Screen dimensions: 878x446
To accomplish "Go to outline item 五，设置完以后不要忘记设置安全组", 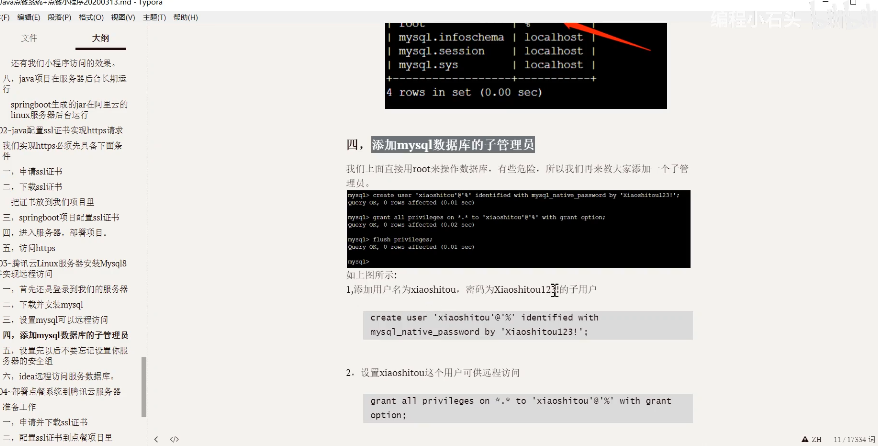I will (65, 355).
